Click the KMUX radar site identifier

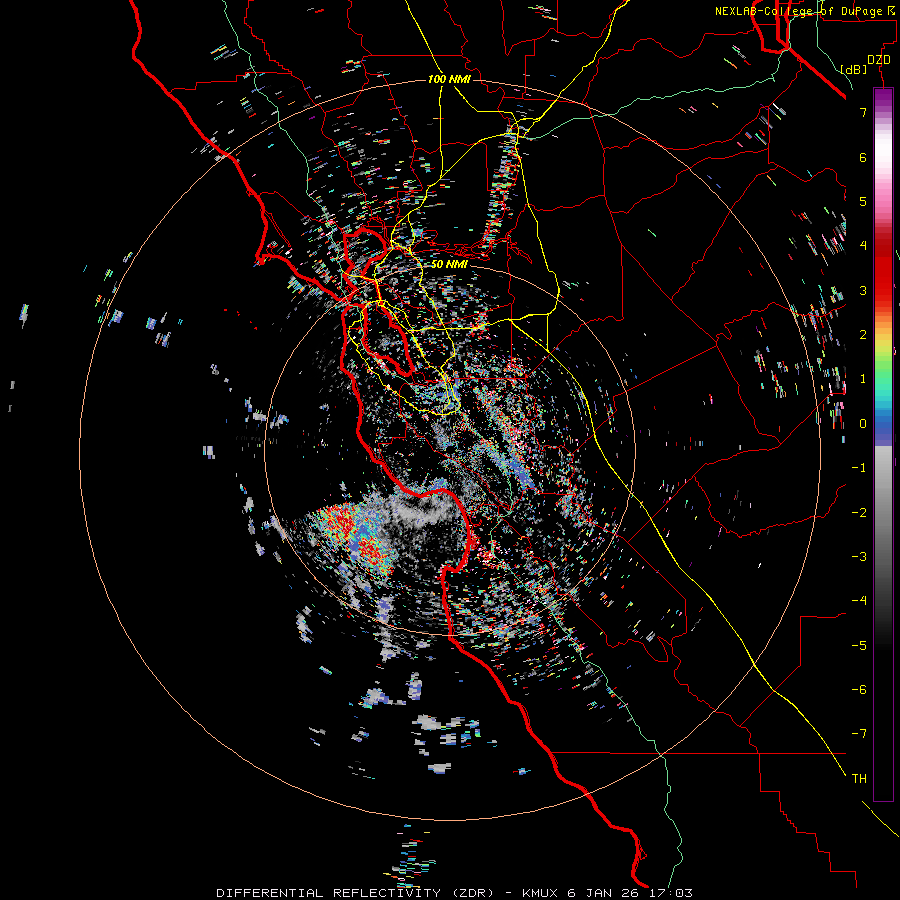click(x=541, y=893)
